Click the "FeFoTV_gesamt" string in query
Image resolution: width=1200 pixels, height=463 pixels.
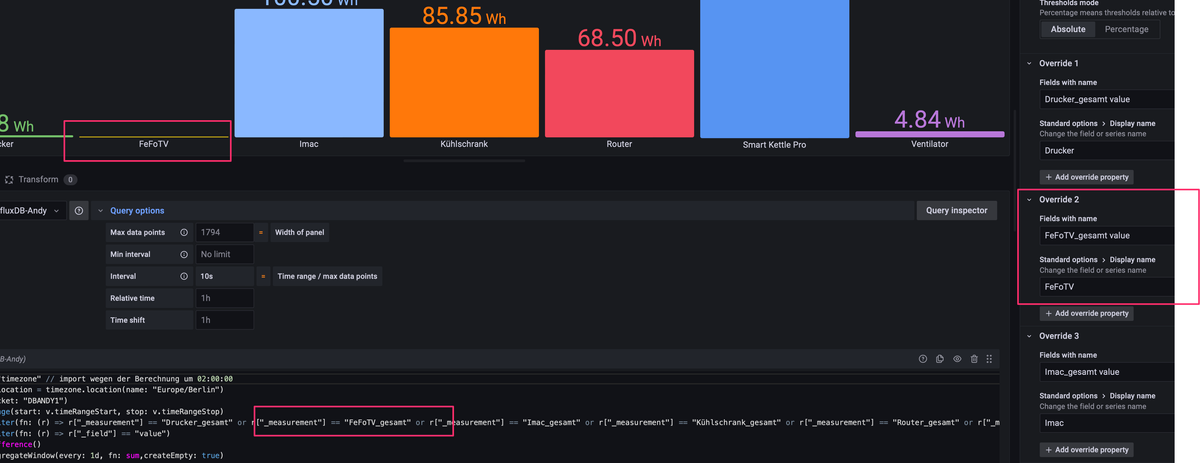[377, 423]
